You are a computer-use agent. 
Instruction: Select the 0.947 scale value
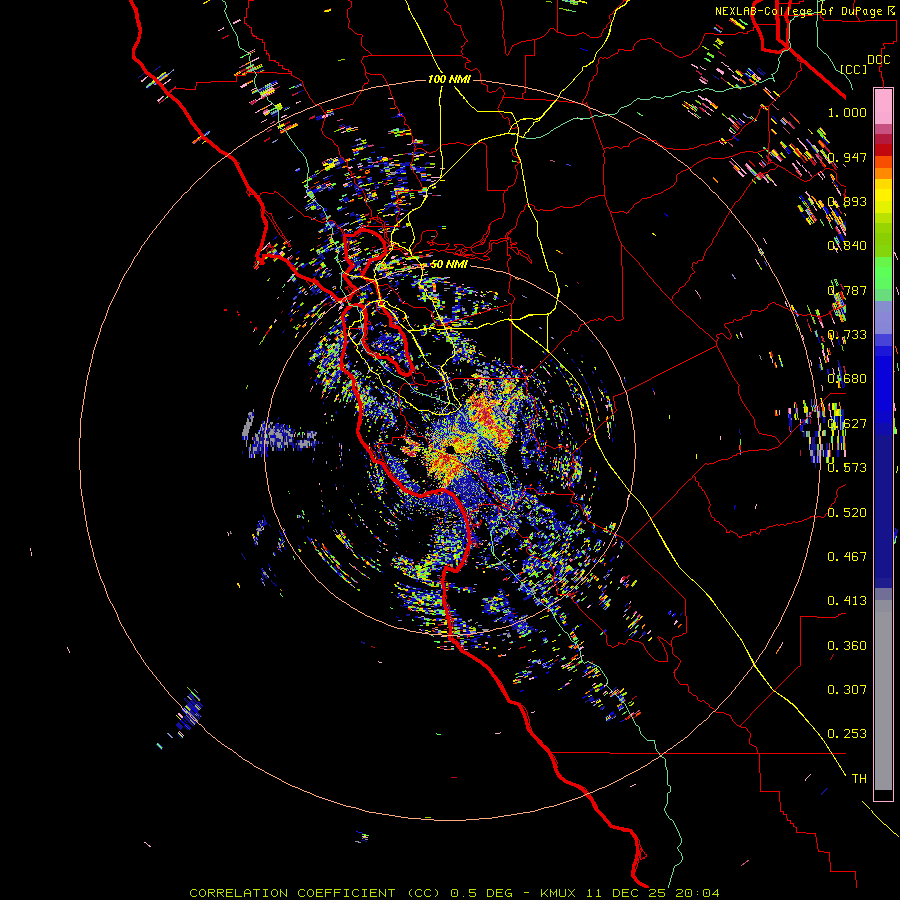pyautogui.click(x=847, y=157)
